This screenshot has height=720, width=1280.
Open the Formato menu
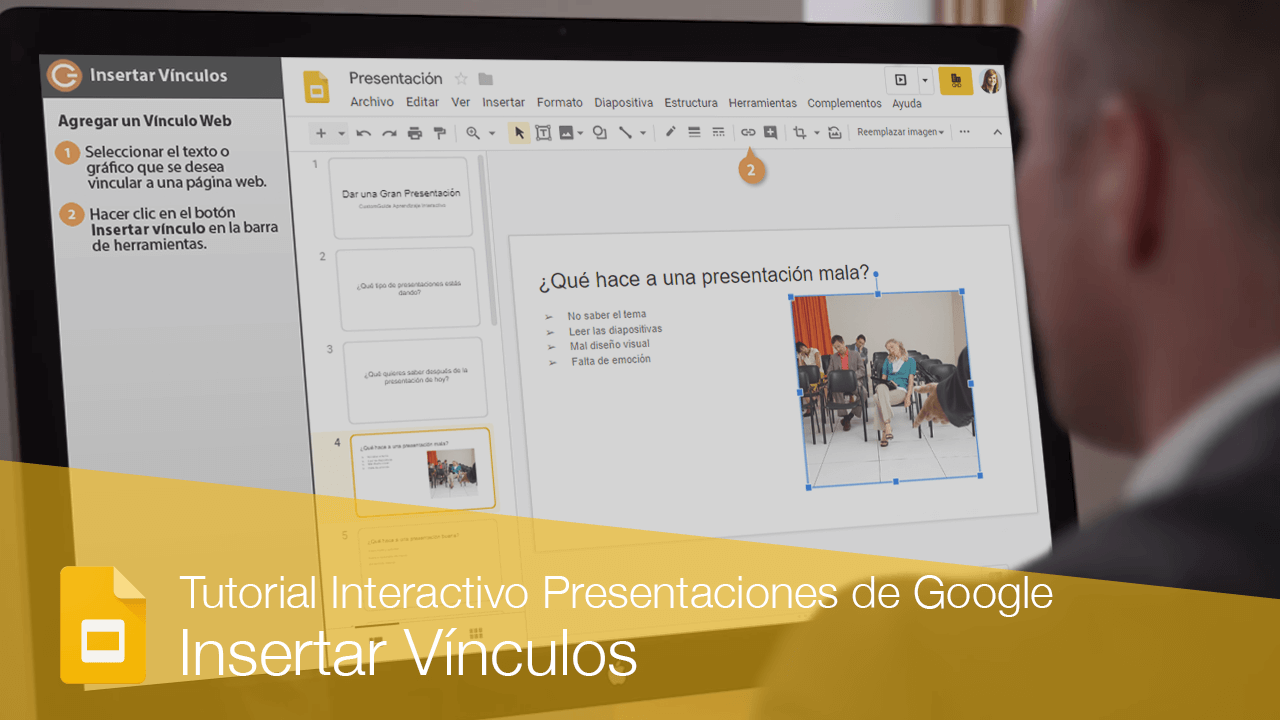(559, 102)
